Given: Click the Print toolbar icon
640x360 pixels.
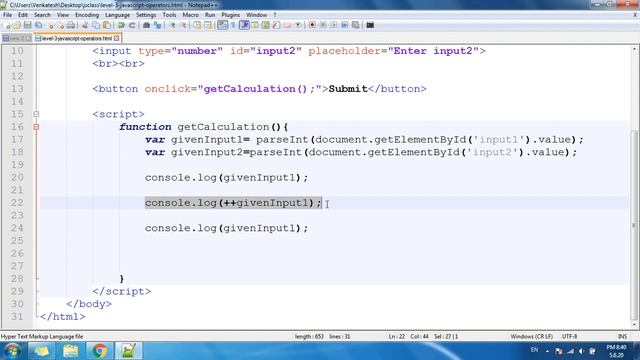Looking at the screenshot, I should [71, 25].
